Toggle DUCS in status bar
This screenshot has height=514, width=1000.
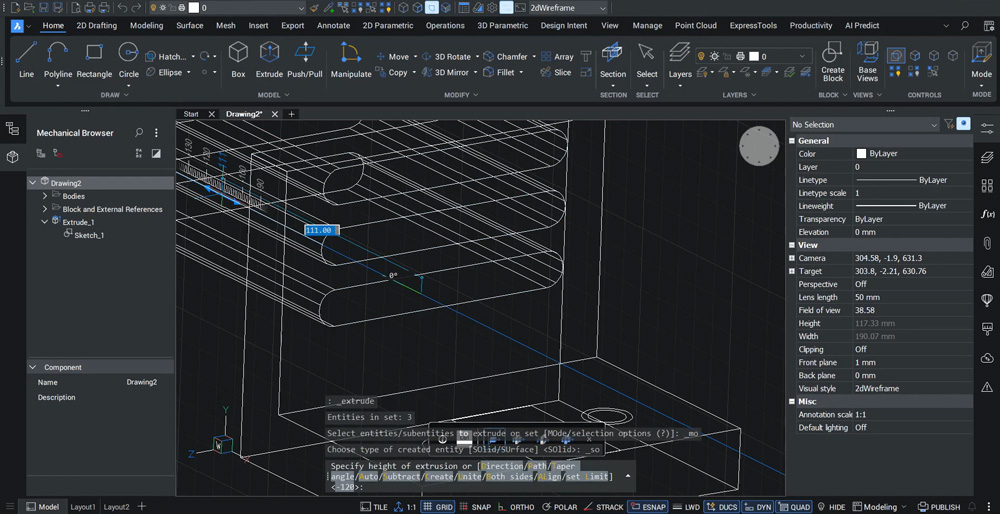[x=721, y=507]
